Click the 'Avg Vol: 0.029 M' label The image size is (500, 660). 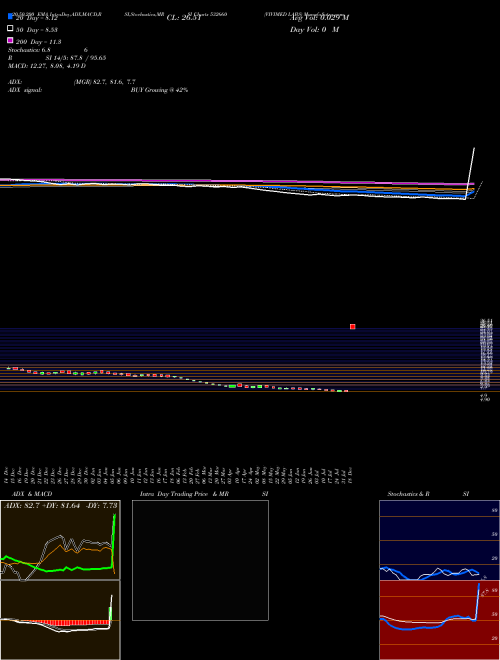(x=319, y=18)
